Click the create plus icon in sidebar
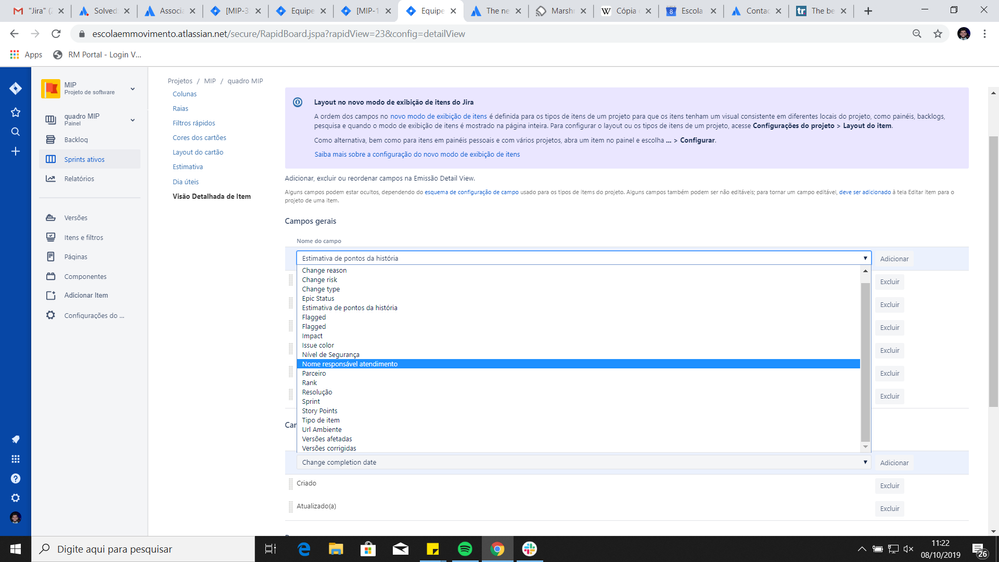 tap(15, 152)
